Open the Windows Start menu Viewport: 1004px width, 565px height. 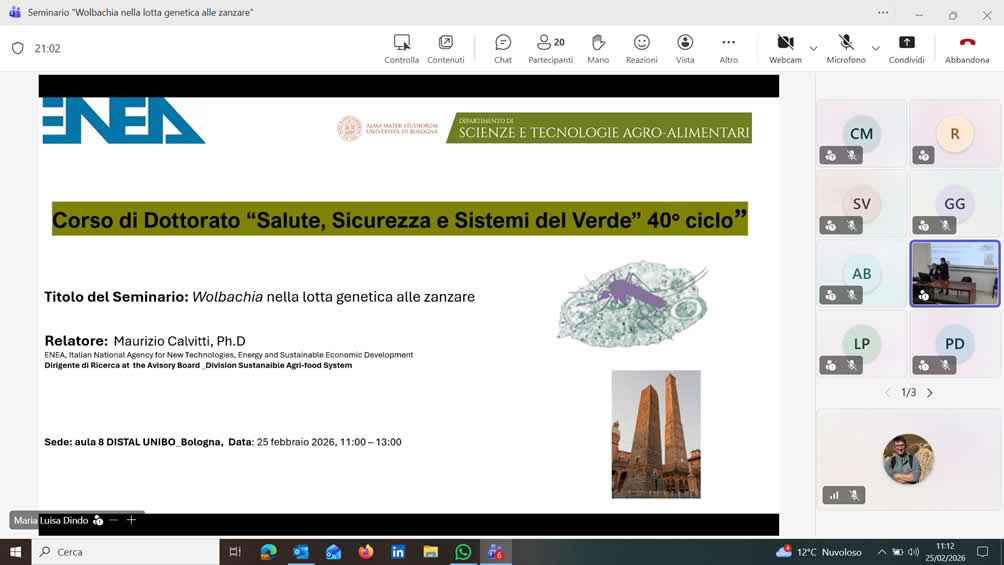[15, 552]
